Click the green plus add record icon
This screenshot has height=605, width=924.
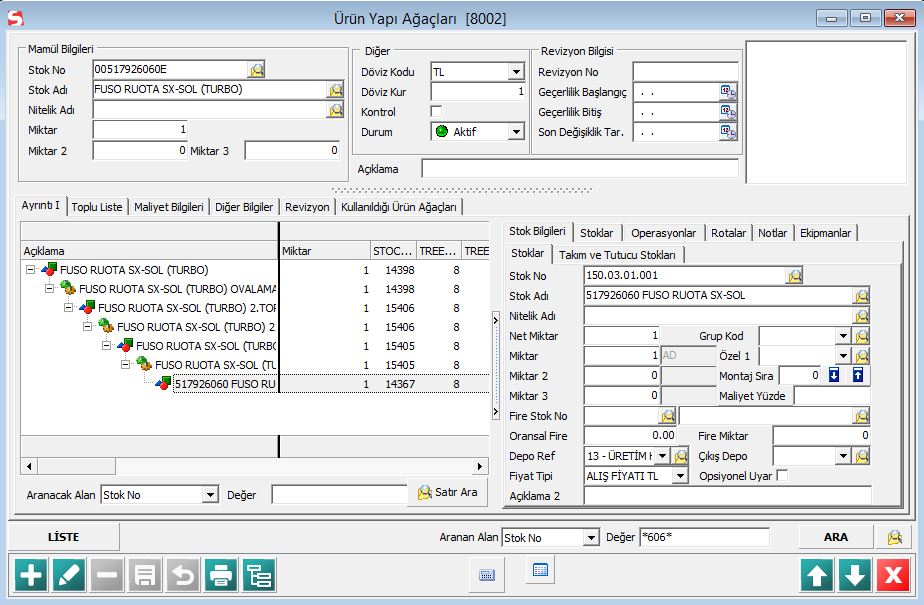[x=33, y=575]
